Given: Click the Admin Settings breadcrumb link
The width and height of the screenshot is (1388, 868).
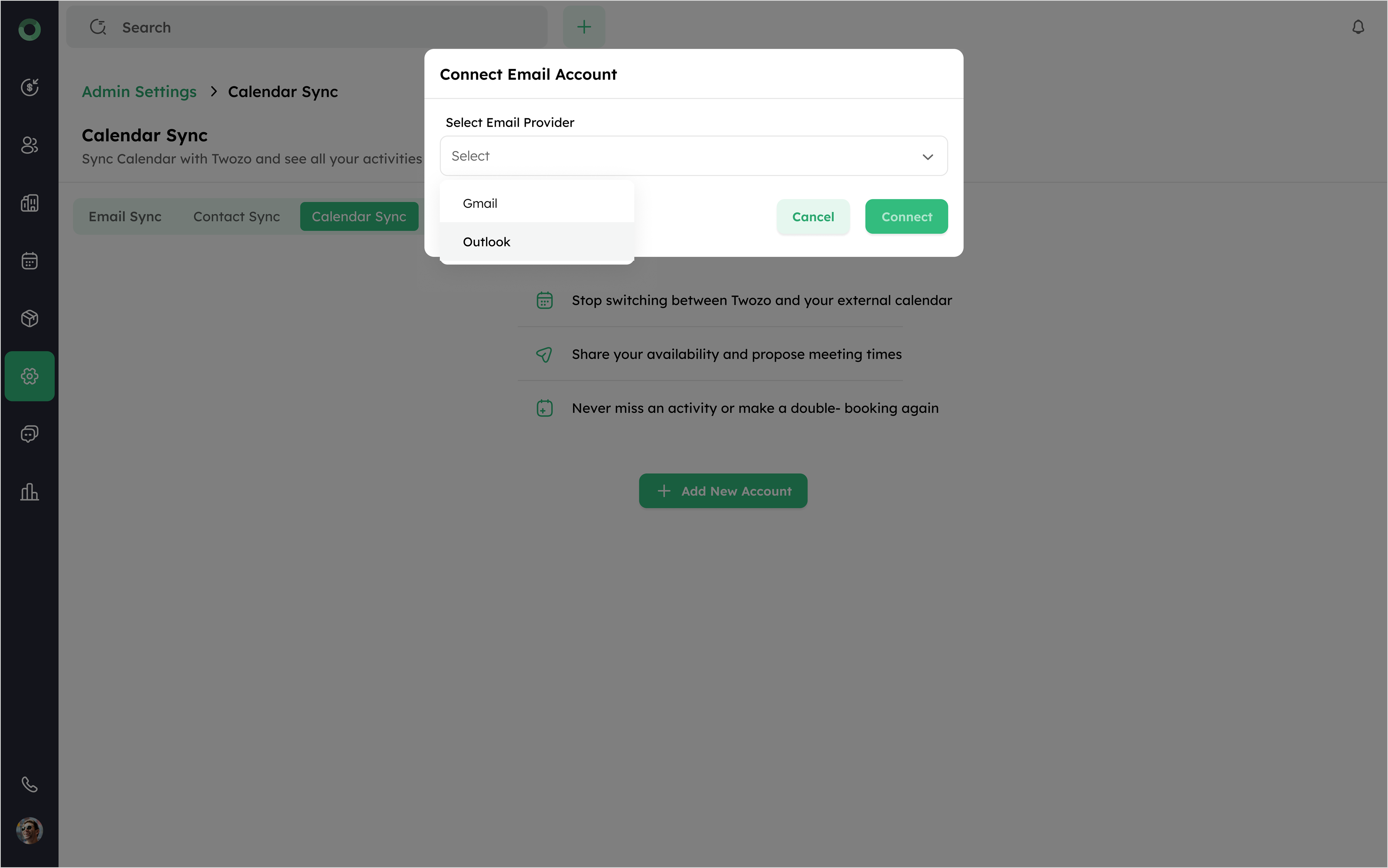Looking at the screenshot, I should pyautogui.click(x=139, y=92).
